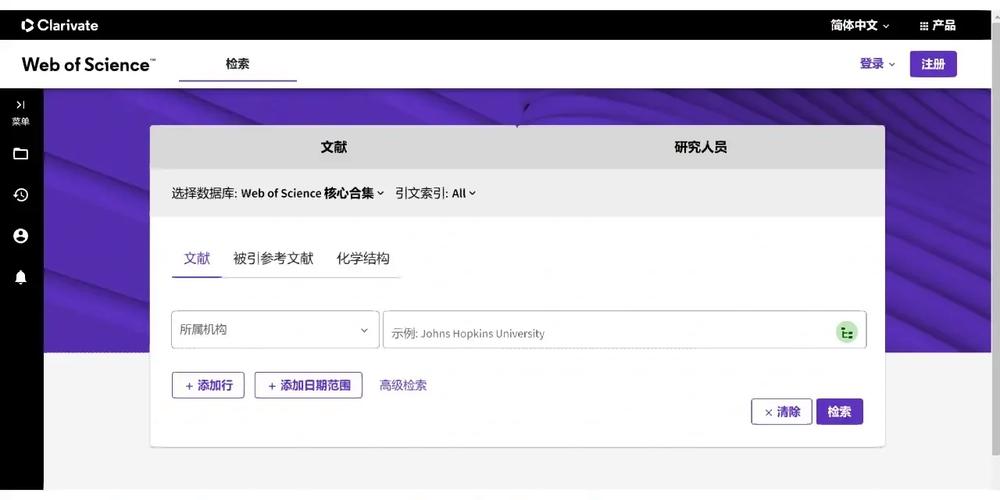Select the 化学结构 sub-tab

click(363, 258)
